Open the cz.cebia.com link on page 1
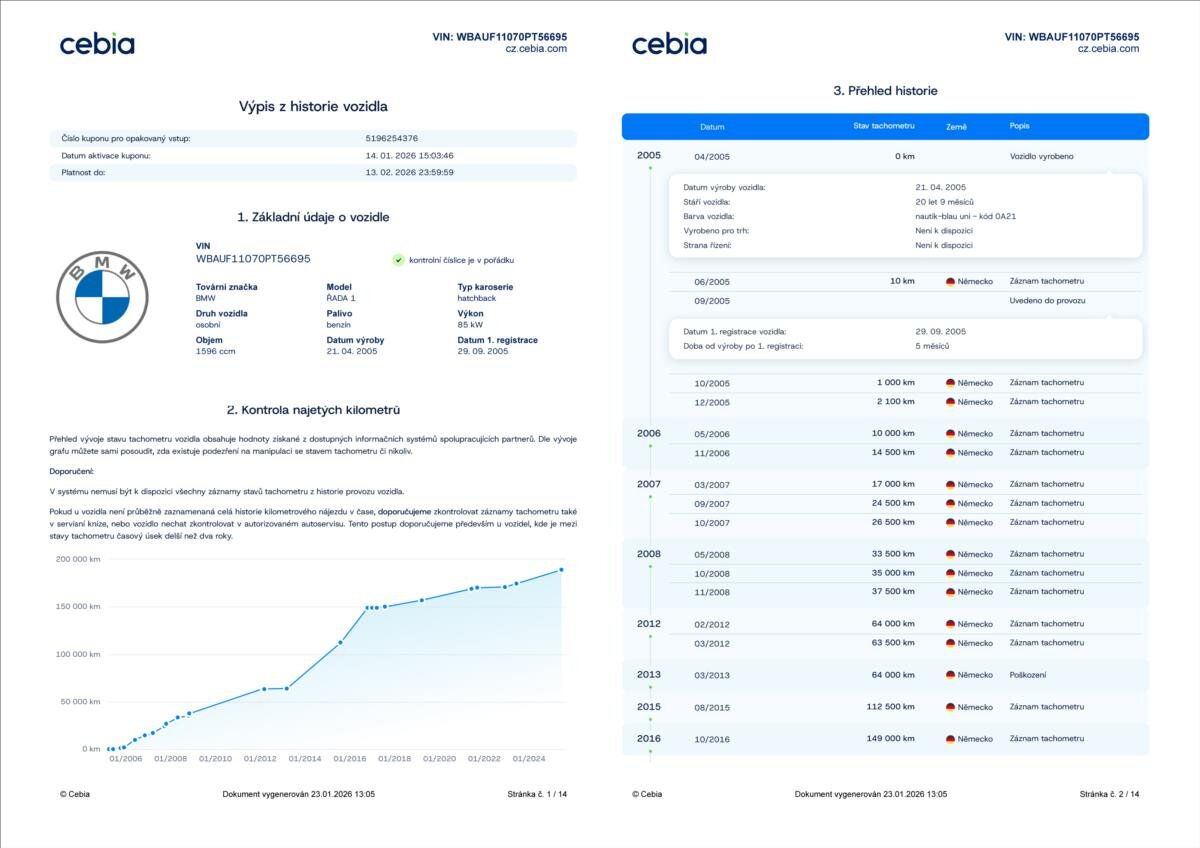This screenshot has width=1200, height=848. (x=536, y=48)
